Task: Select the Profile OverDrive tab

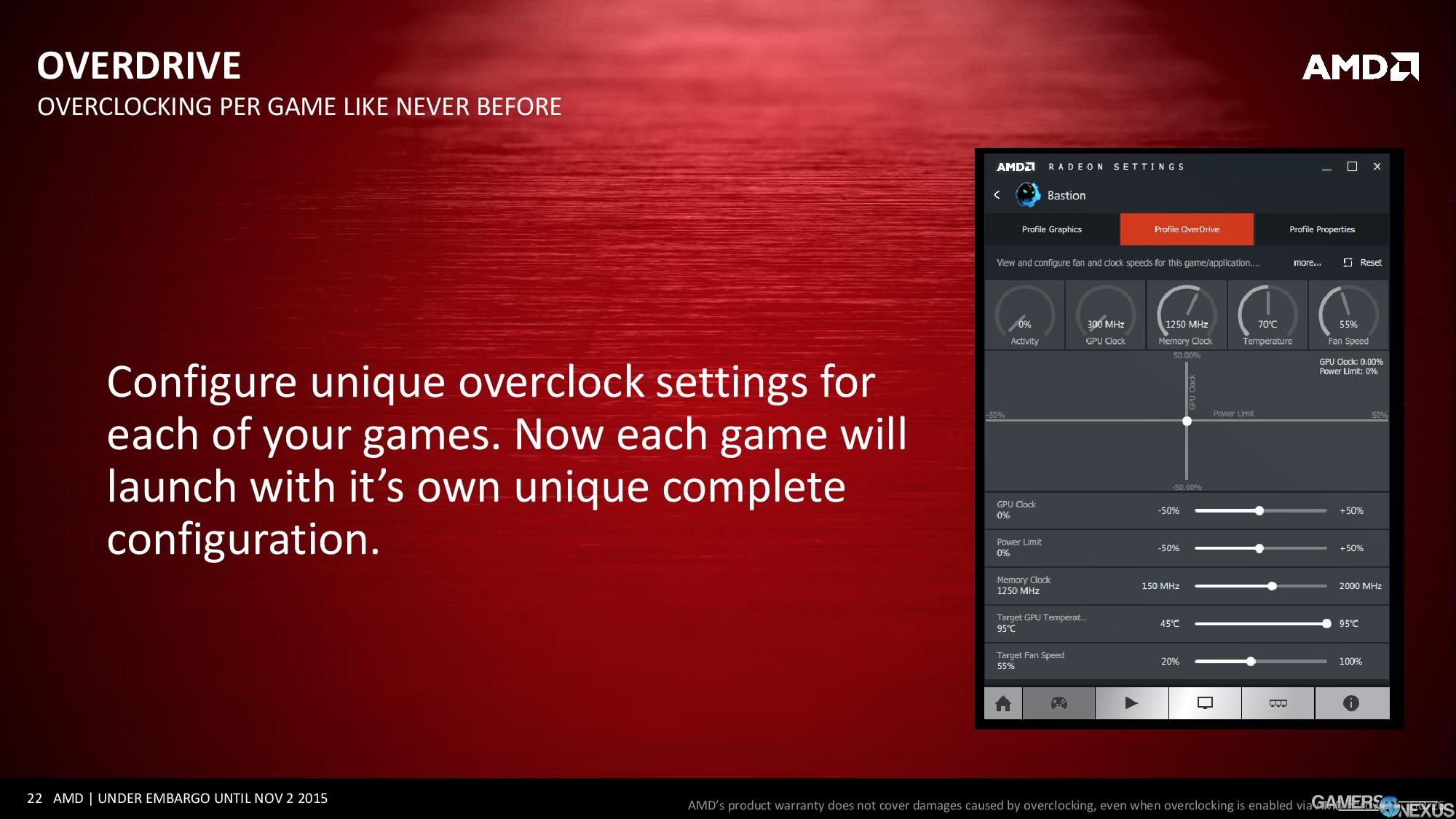Action: click(1187, 229)
